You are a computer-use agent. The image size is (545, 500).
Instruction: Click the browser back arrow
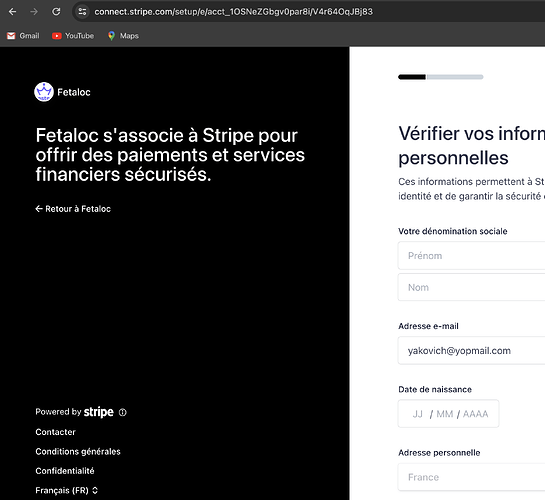coord(13,11)
